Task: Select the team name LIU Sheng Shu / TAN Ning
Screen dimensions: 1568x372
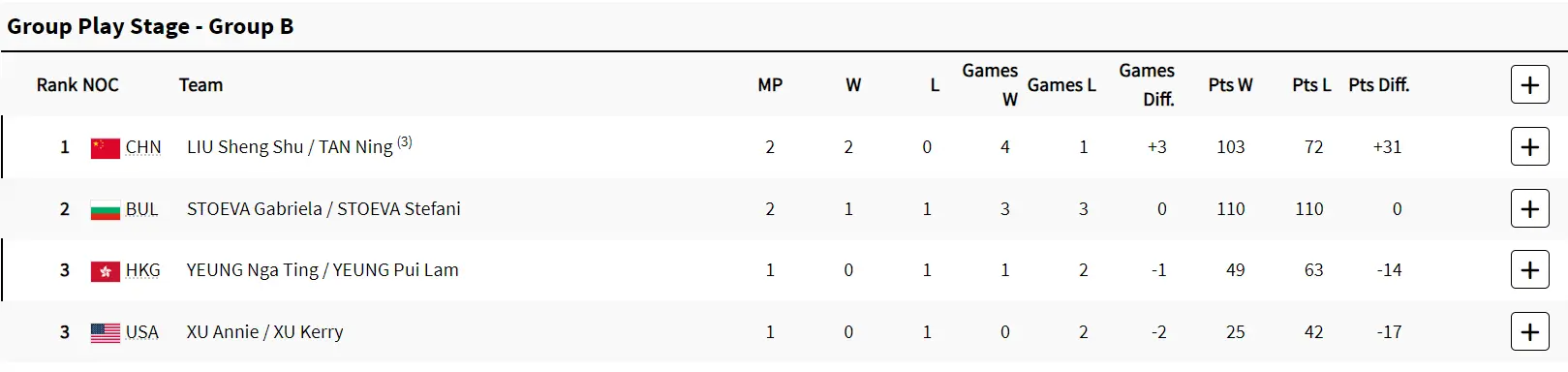Action: pos(290,147)
